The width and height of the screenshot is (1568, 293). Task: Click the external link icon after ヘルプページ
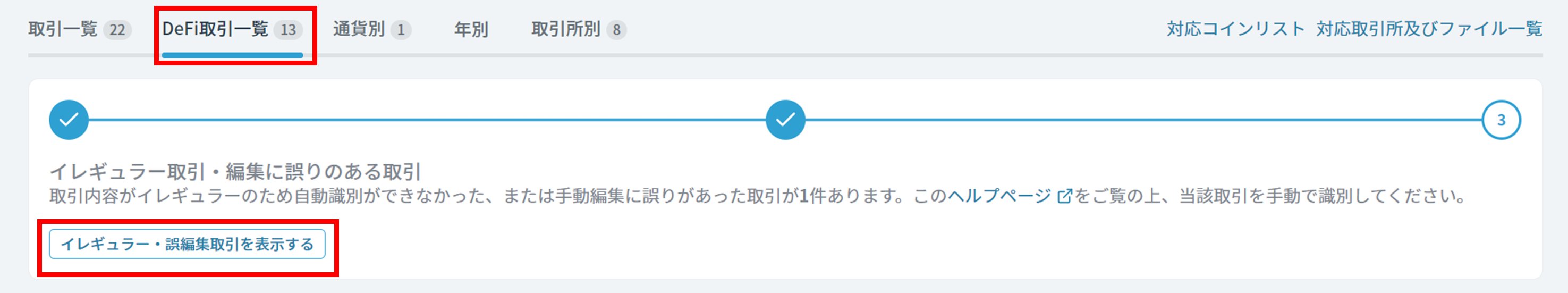[1064, 196]
